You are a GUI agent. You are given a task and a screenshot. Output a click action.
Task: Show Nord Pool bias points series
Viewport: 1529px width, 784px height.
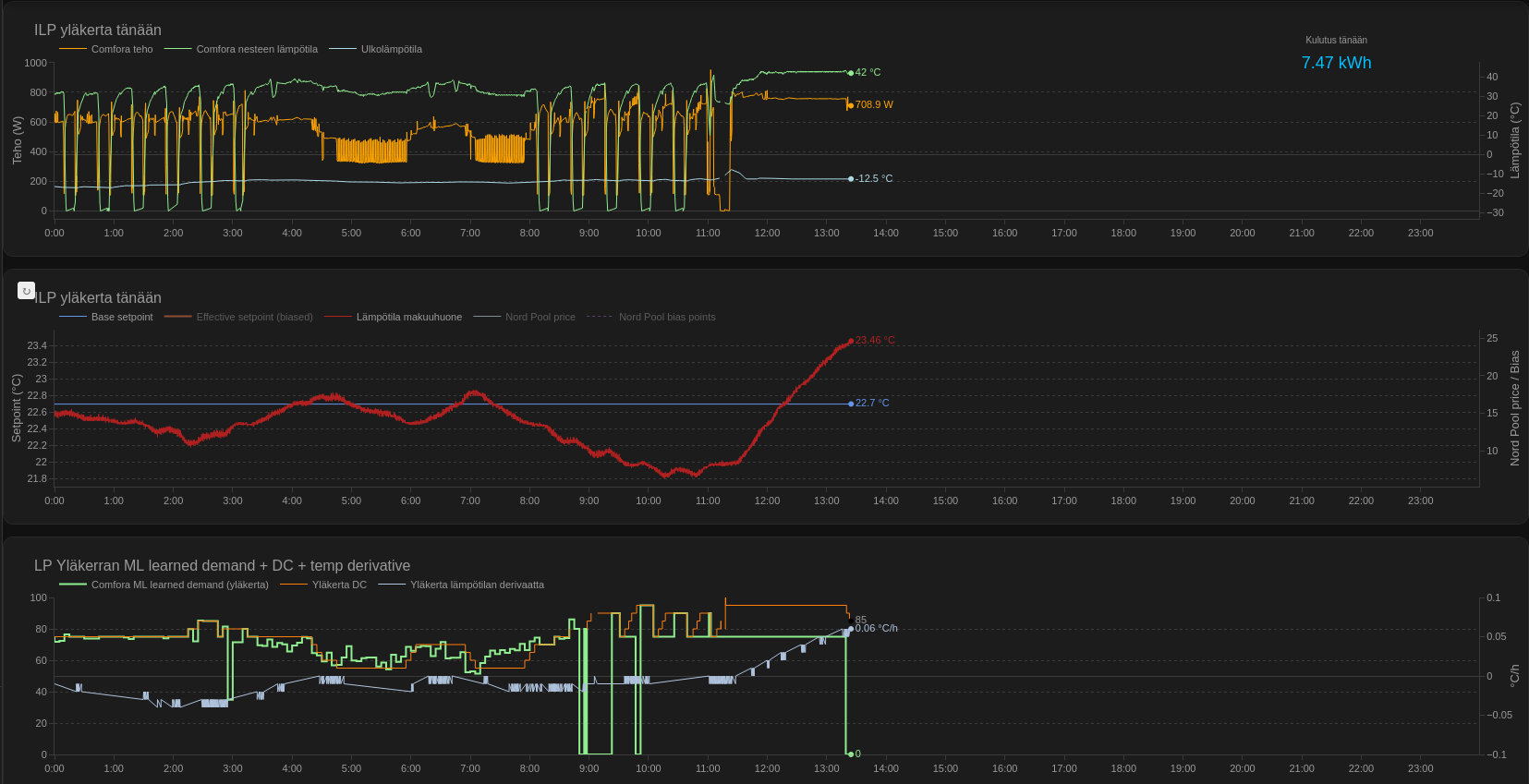pos(666,318)
